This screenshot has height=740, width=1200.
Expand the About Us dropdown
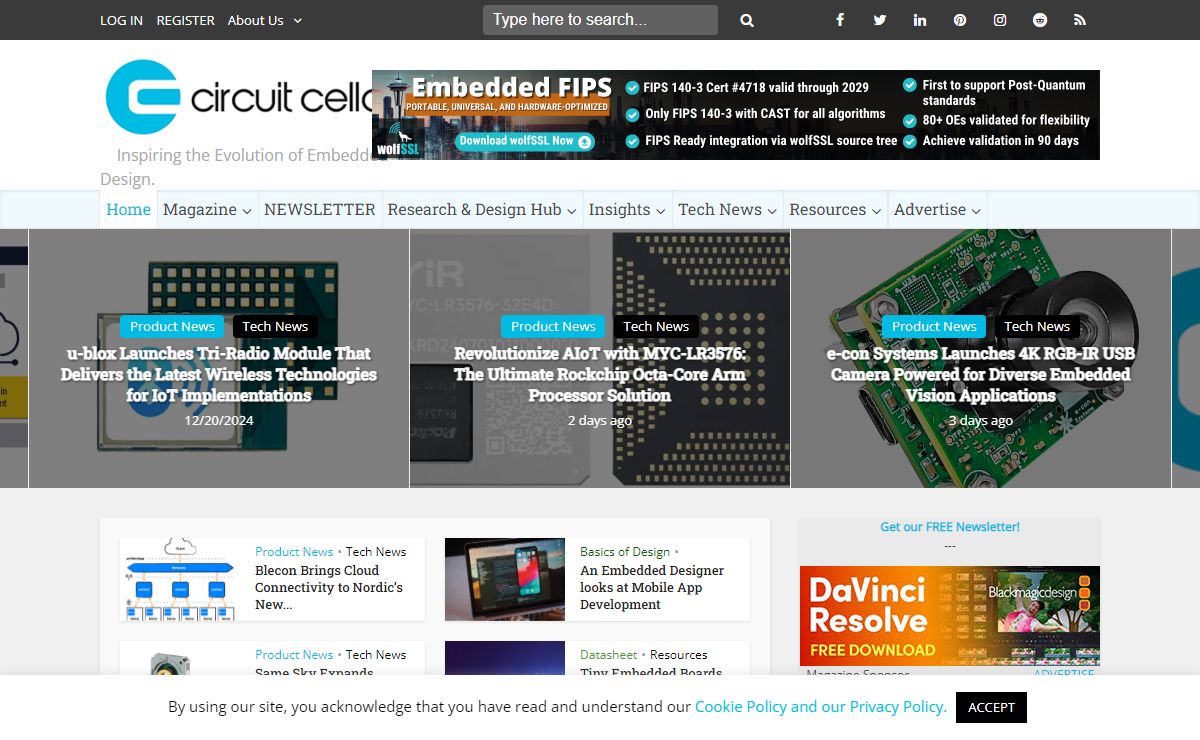[264, 20]
